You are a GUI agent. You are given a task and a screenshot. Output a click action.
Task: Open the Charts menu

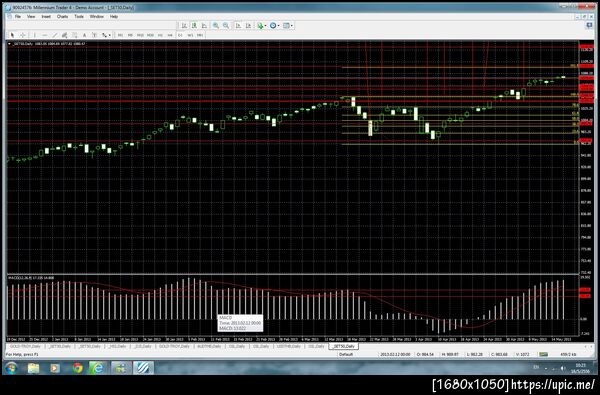(x=62, y=16)
